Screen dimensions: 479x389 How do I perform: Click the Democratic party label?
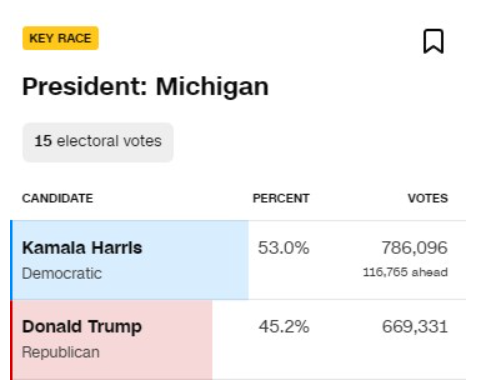62,274
